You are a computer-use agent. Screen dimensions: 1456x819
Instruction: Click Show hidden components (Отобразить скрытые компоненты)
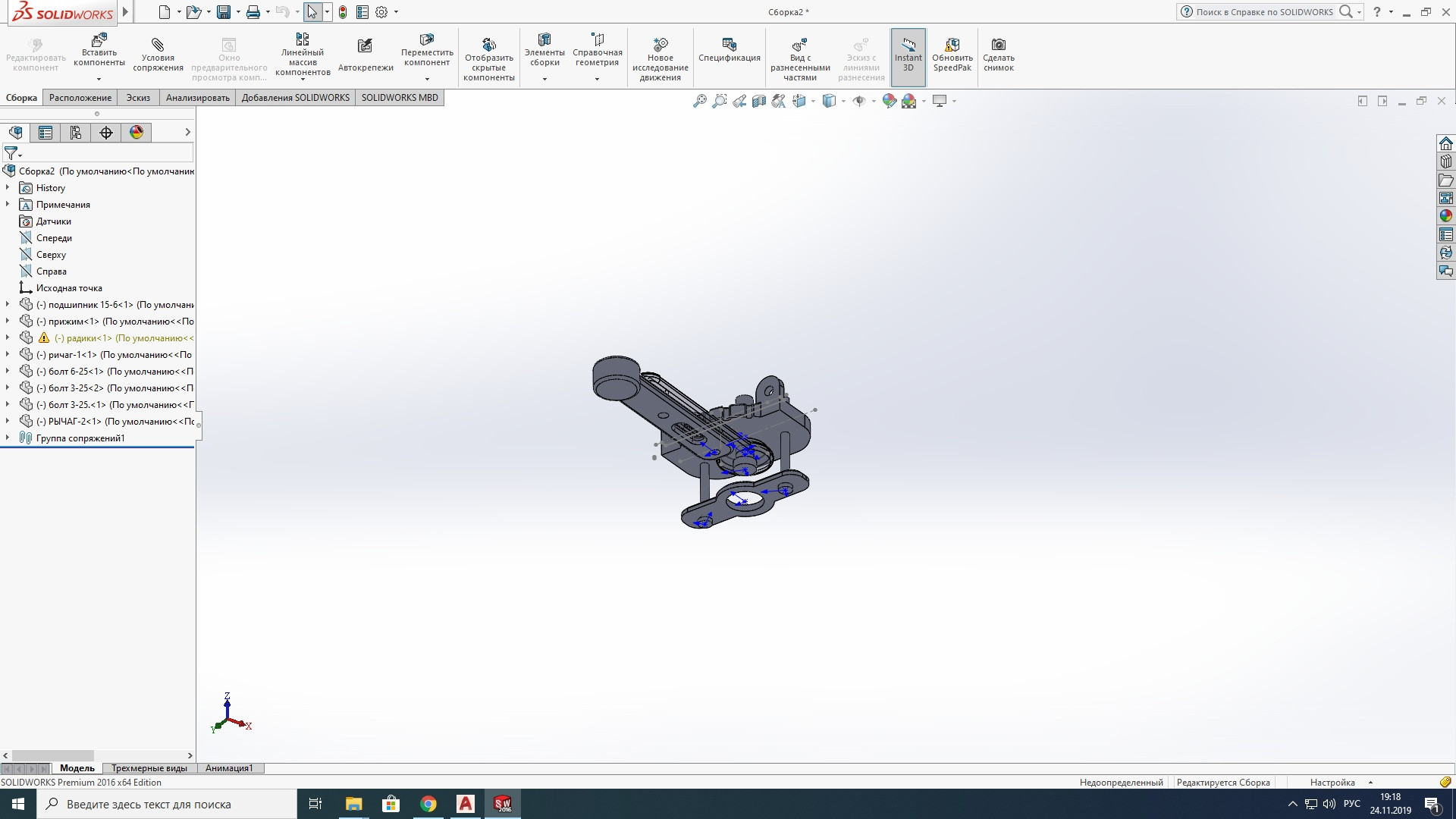pos(488,59)
